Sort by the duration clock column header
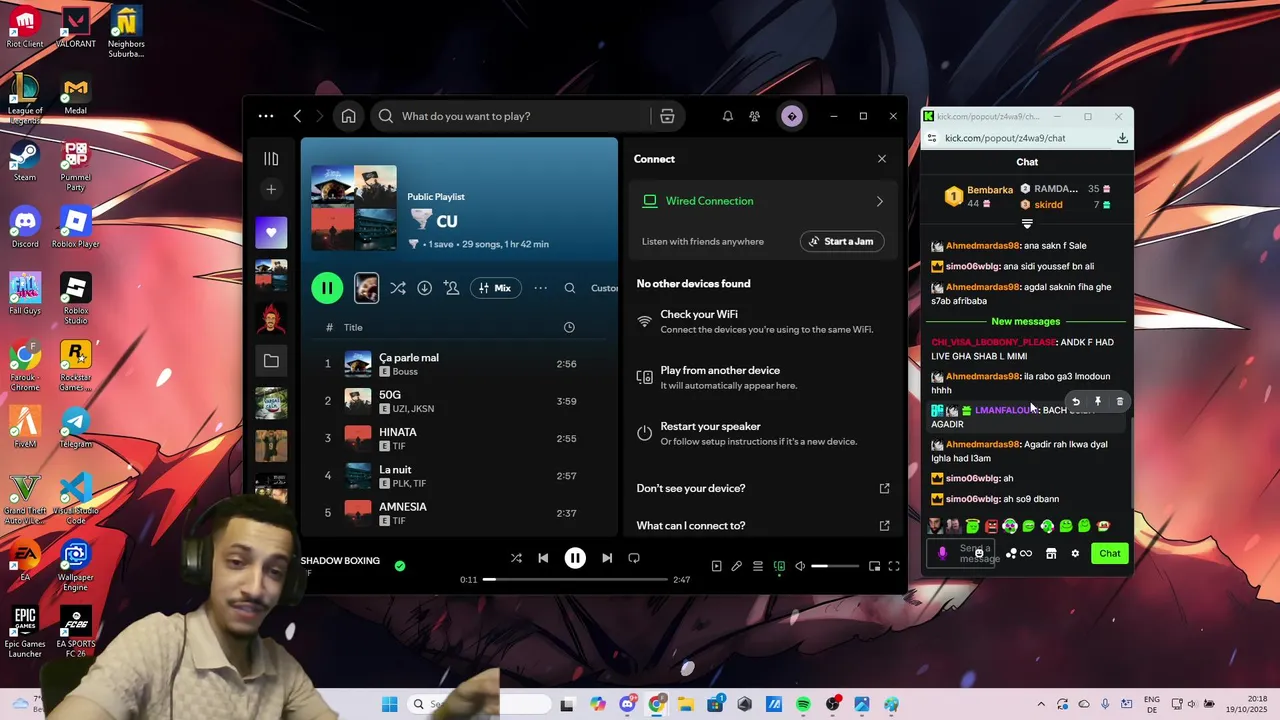 [x=569, y=327]
